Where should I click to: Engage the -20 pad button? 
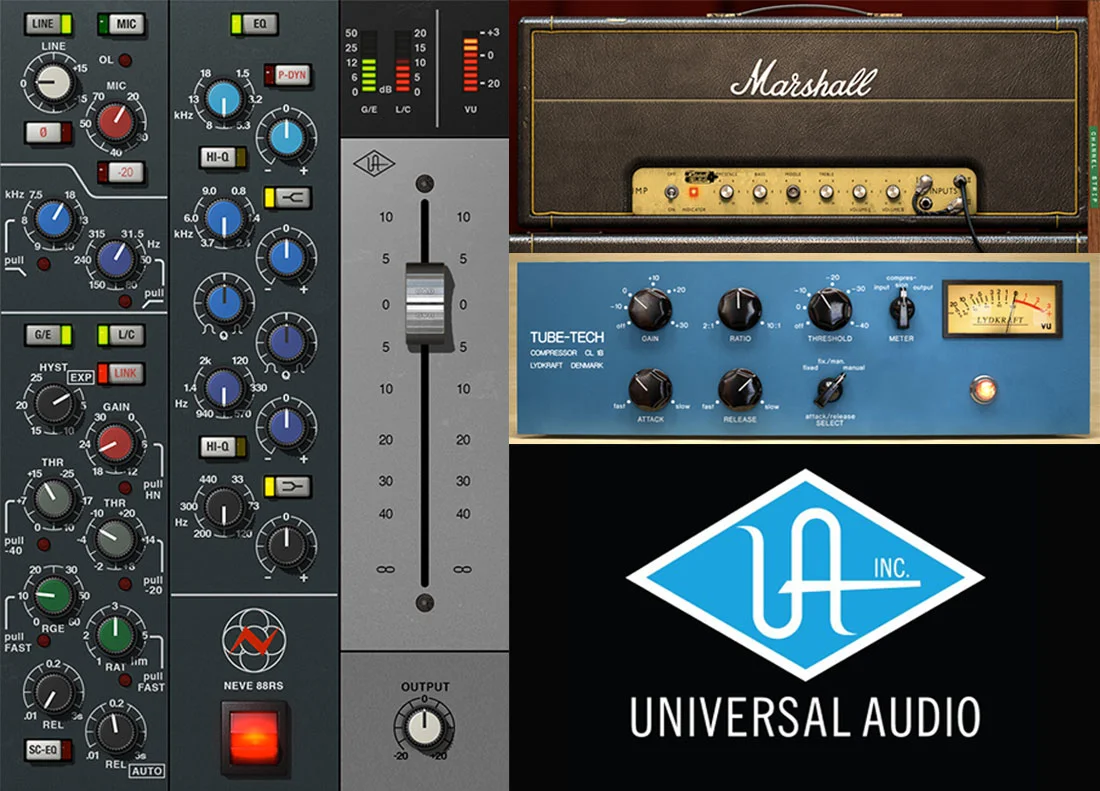click(121, 172)
